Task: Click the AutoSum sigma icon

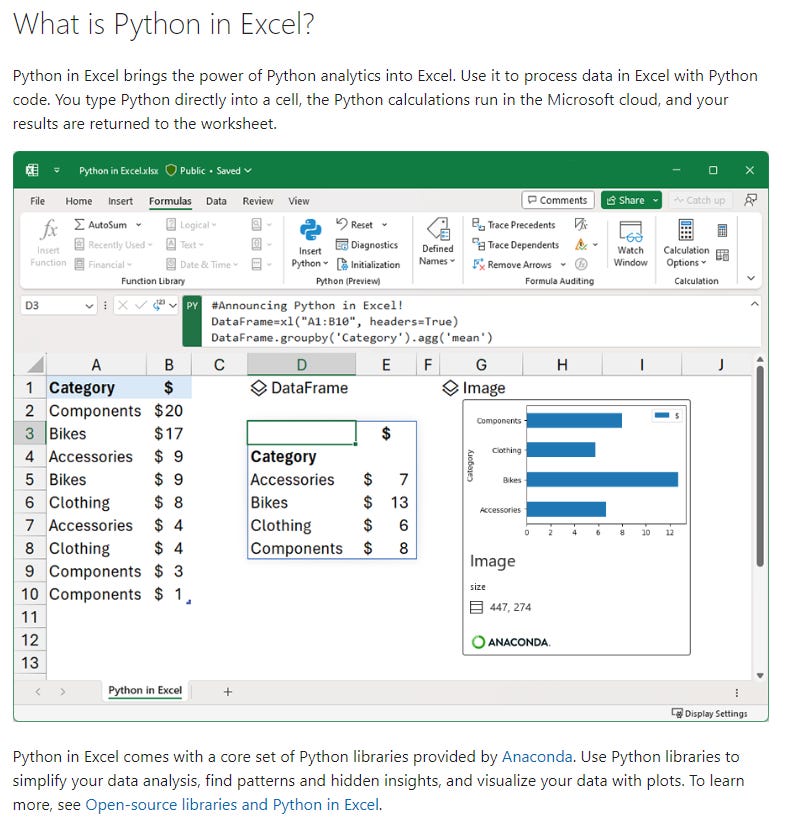Action: 79,224
